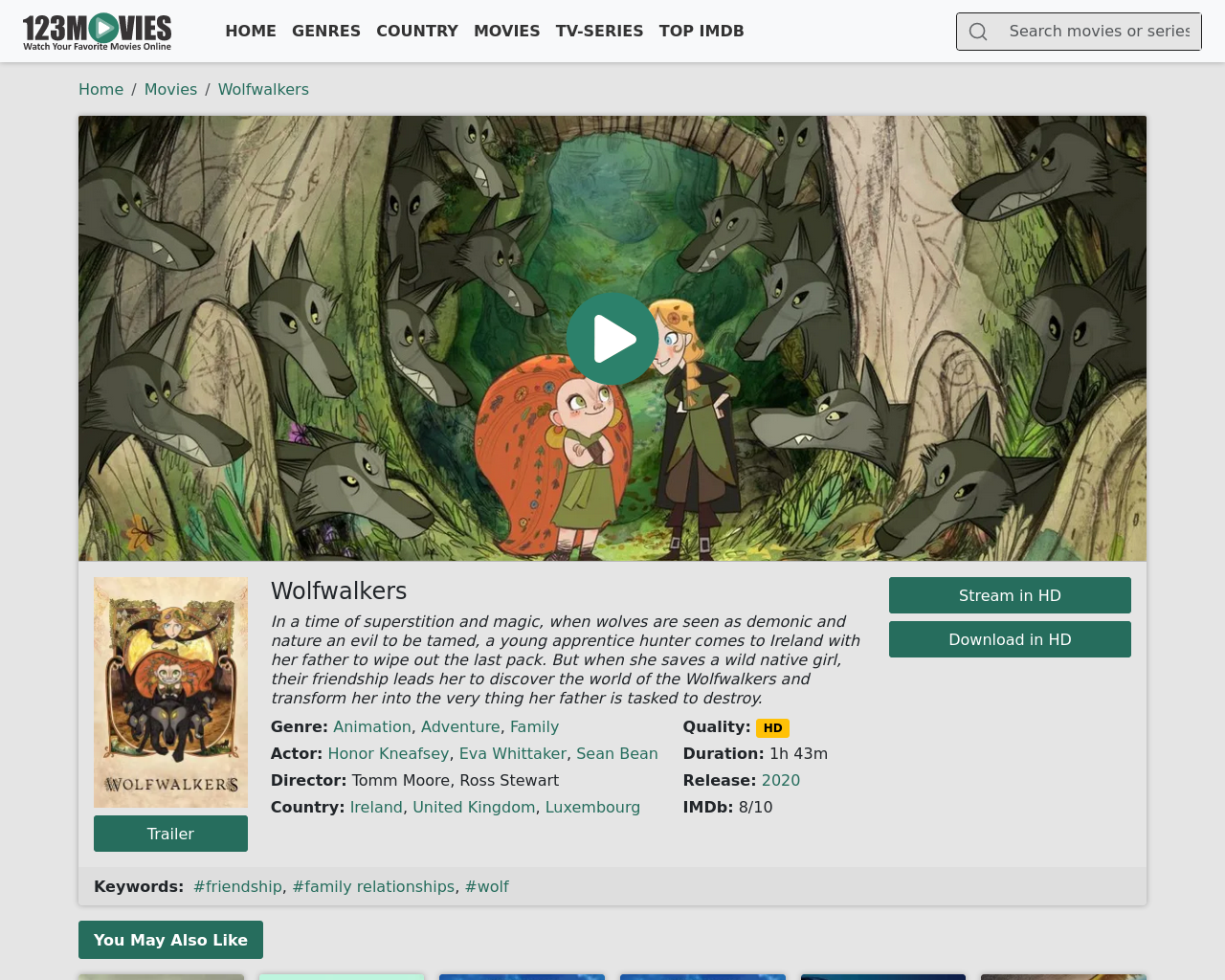Viewport: 1225px width, 980px height.
Task: Open the HOME nav item
Action: (251, 31)
